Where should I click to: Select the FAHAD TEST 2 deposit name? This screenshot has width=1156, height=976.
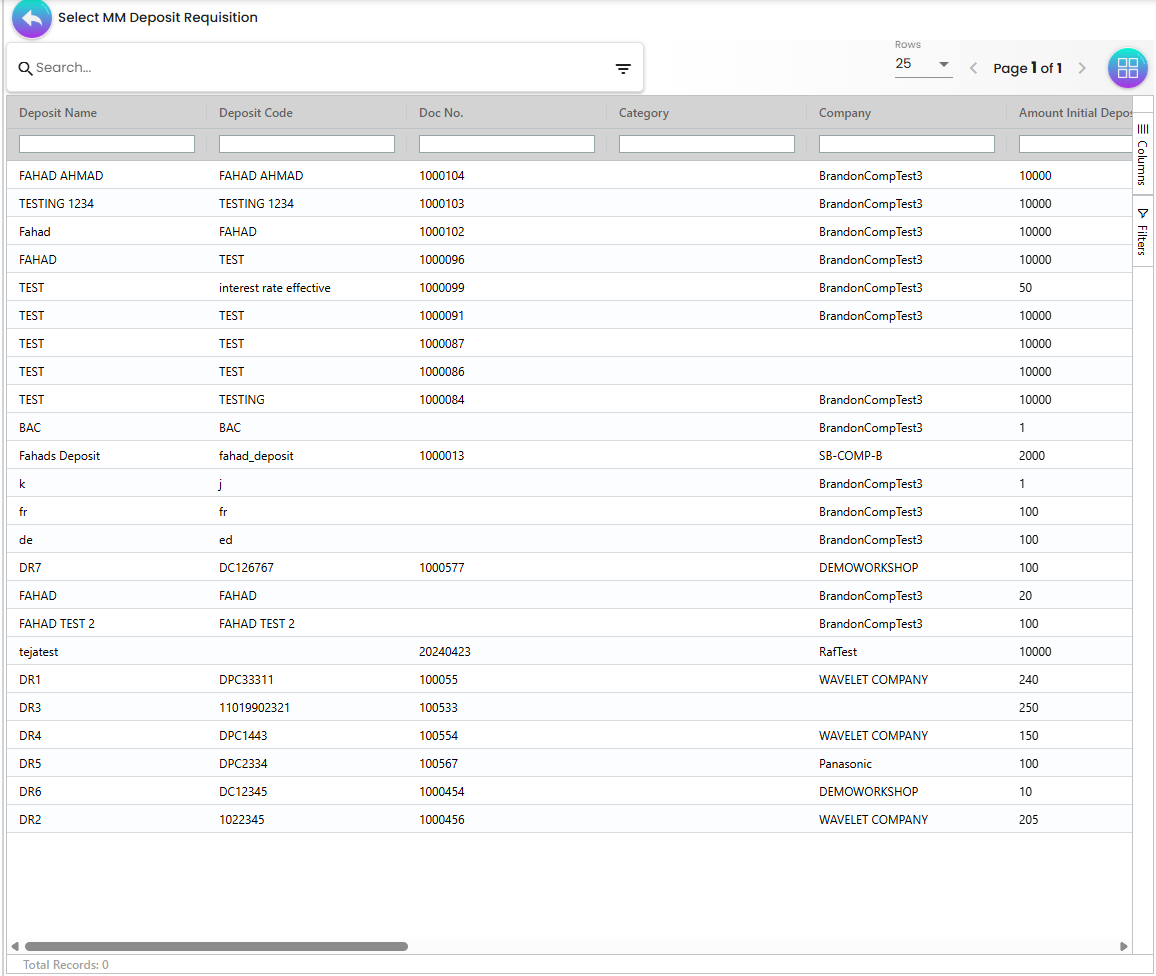[x=57, y=624]
